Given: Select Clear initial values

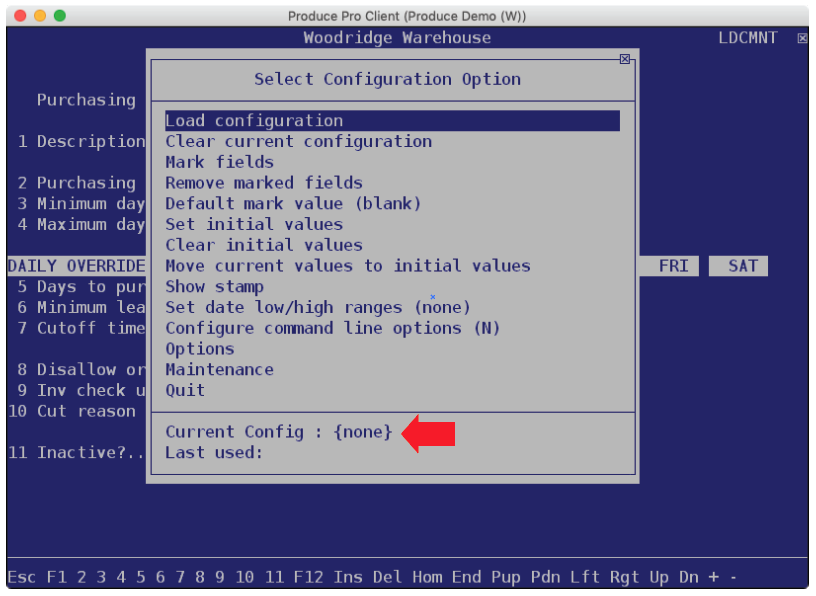Looking at the screenshot, I should pyautogui.click(x=264, y=245).
